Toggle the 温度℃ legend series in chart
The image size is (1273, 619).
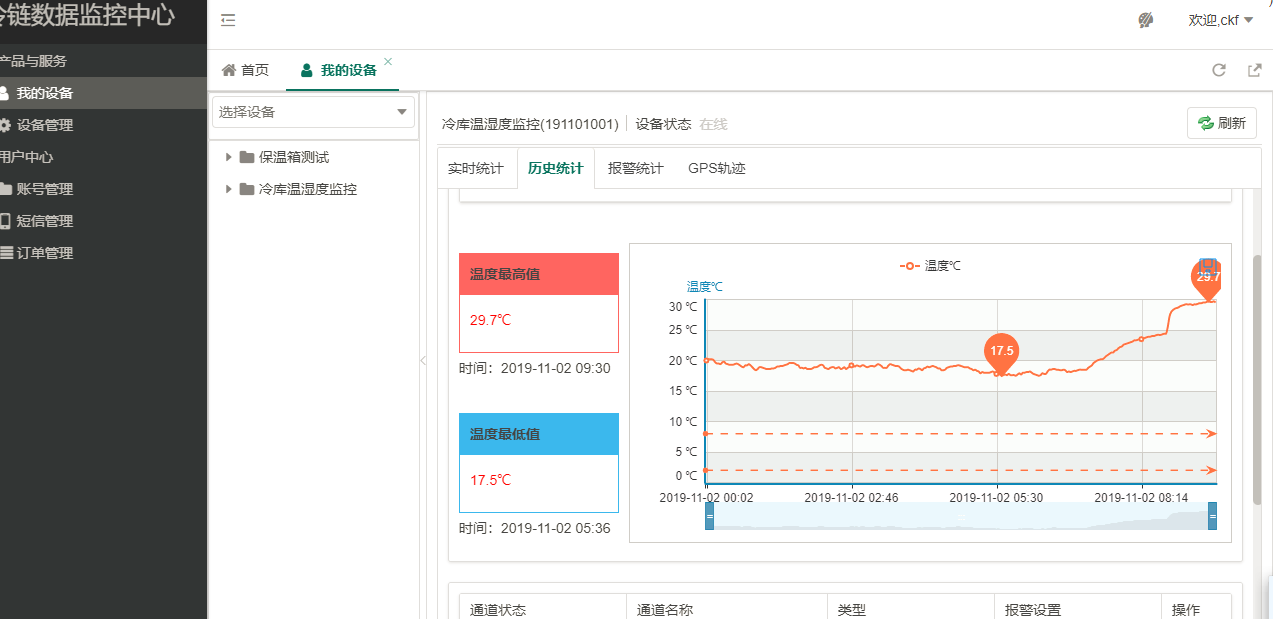click(x=930, y=266)
